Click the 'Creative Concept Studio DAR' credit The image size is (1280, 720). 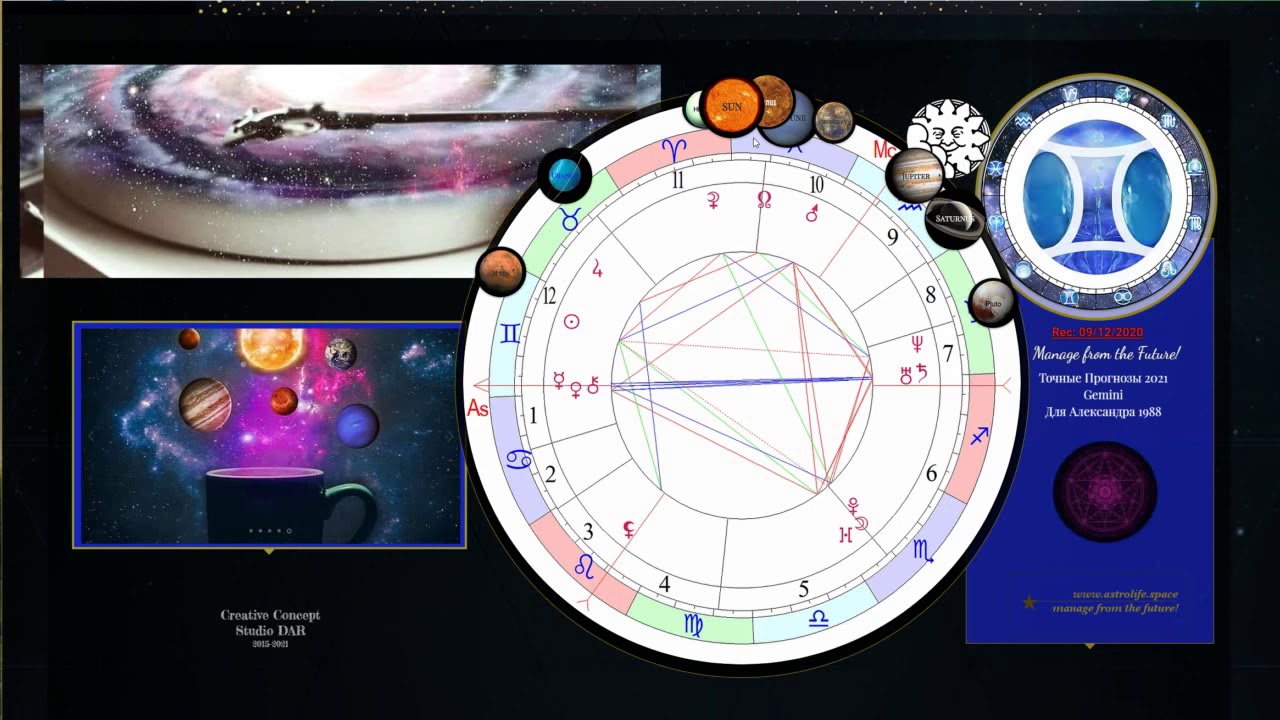tap(270, 623)
